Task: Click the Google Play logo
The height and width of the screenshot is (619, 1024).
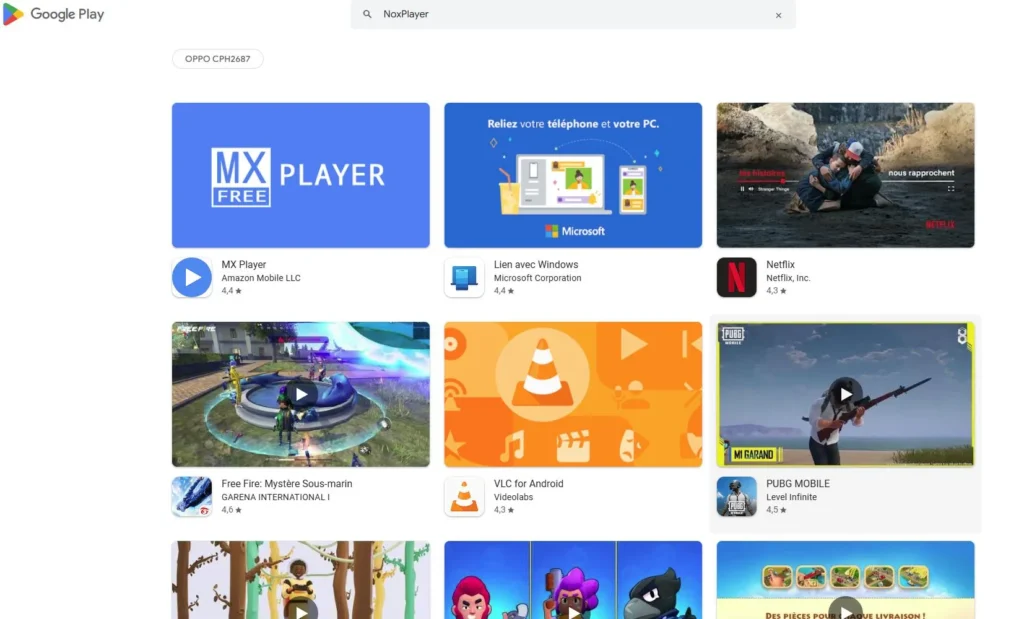Action: coord(54,14)
